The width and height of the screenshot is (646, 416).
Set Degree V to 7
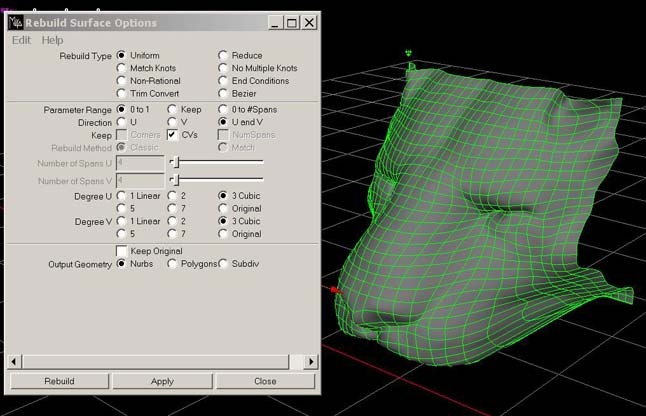(x=172, y=234)
